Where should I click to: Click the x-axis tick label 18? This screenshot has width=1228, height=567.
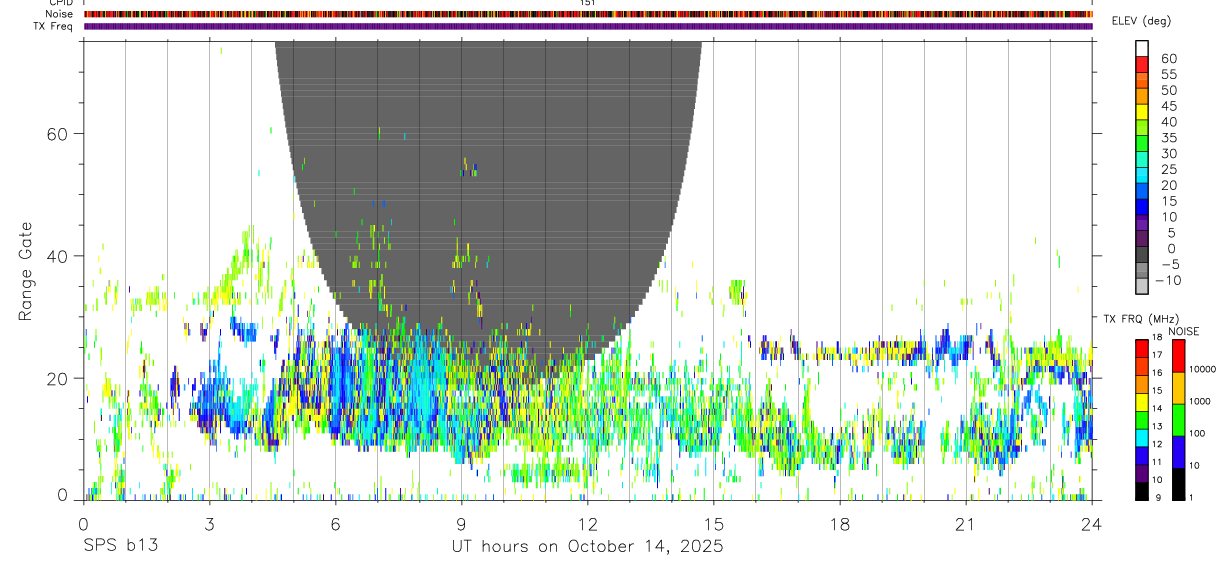pyautogui.click(x=840, y=523)
